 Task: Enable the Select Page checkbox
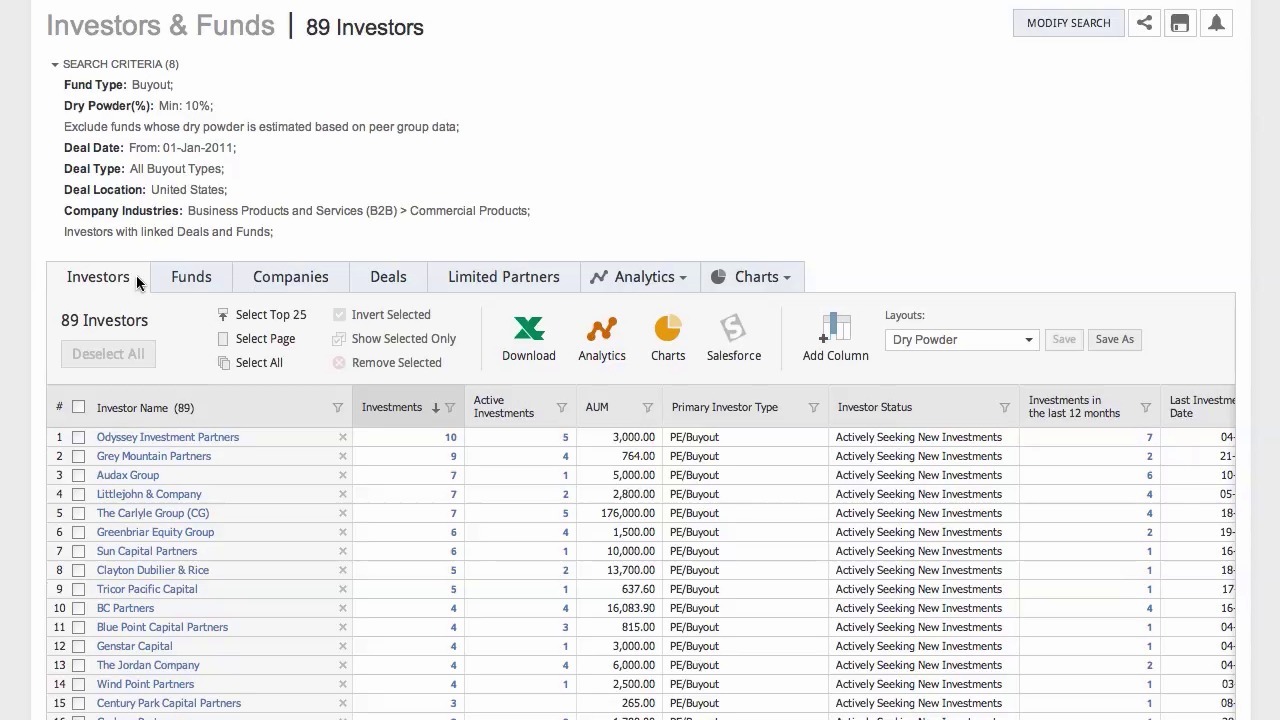coord(223,339)
